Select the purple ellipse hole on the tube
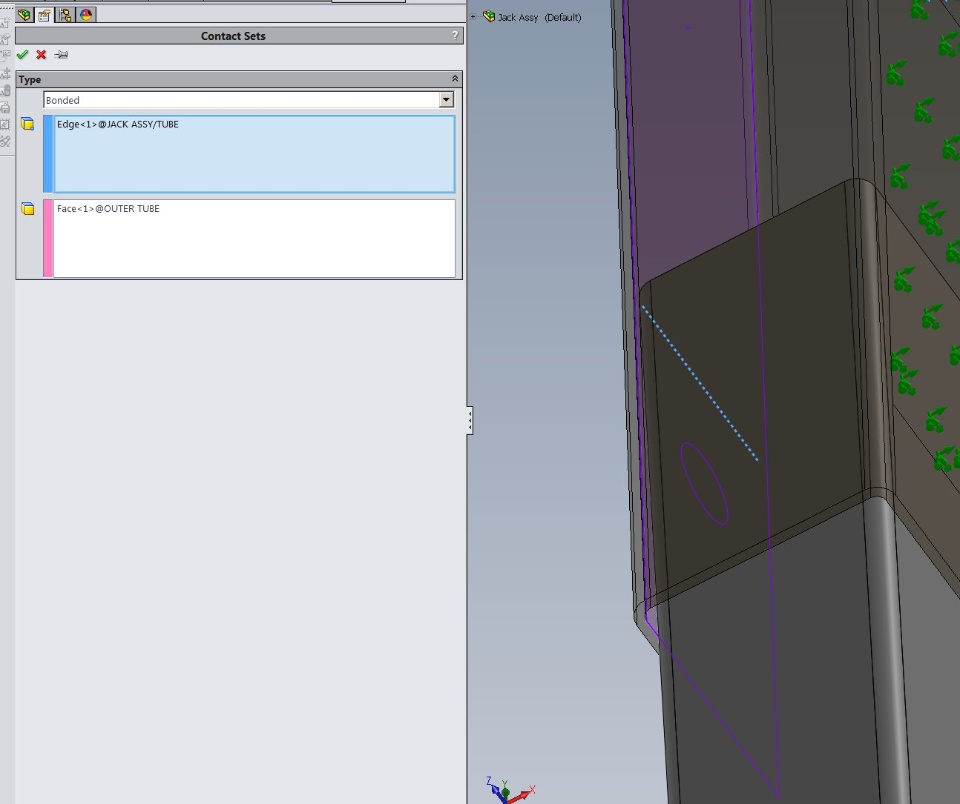Image resolution: width=960 pixels, height=804 pixels. (704, 484)
